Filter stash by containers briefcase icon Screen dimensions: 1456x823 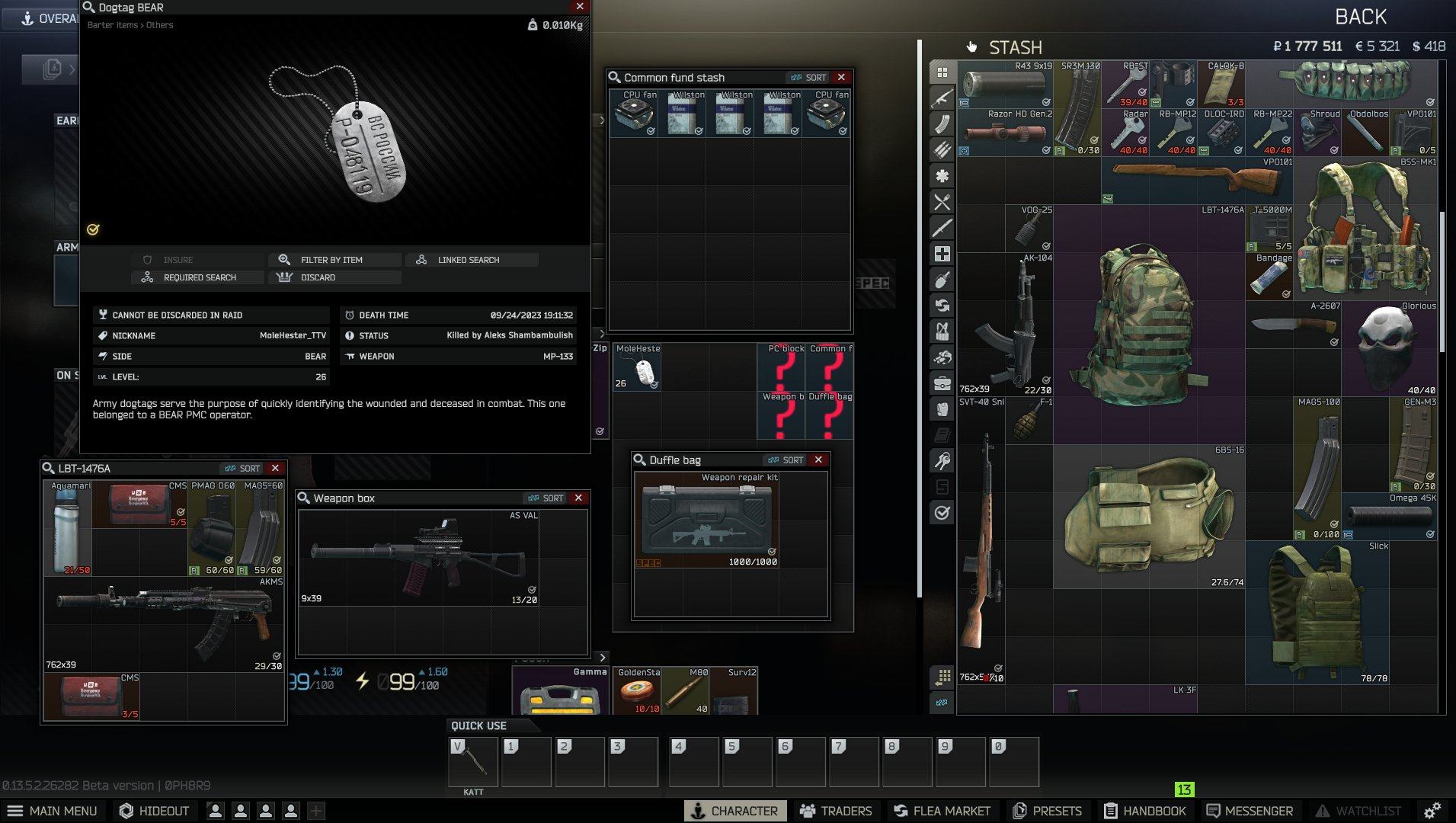pyautogui.click(x=942, y=383)
